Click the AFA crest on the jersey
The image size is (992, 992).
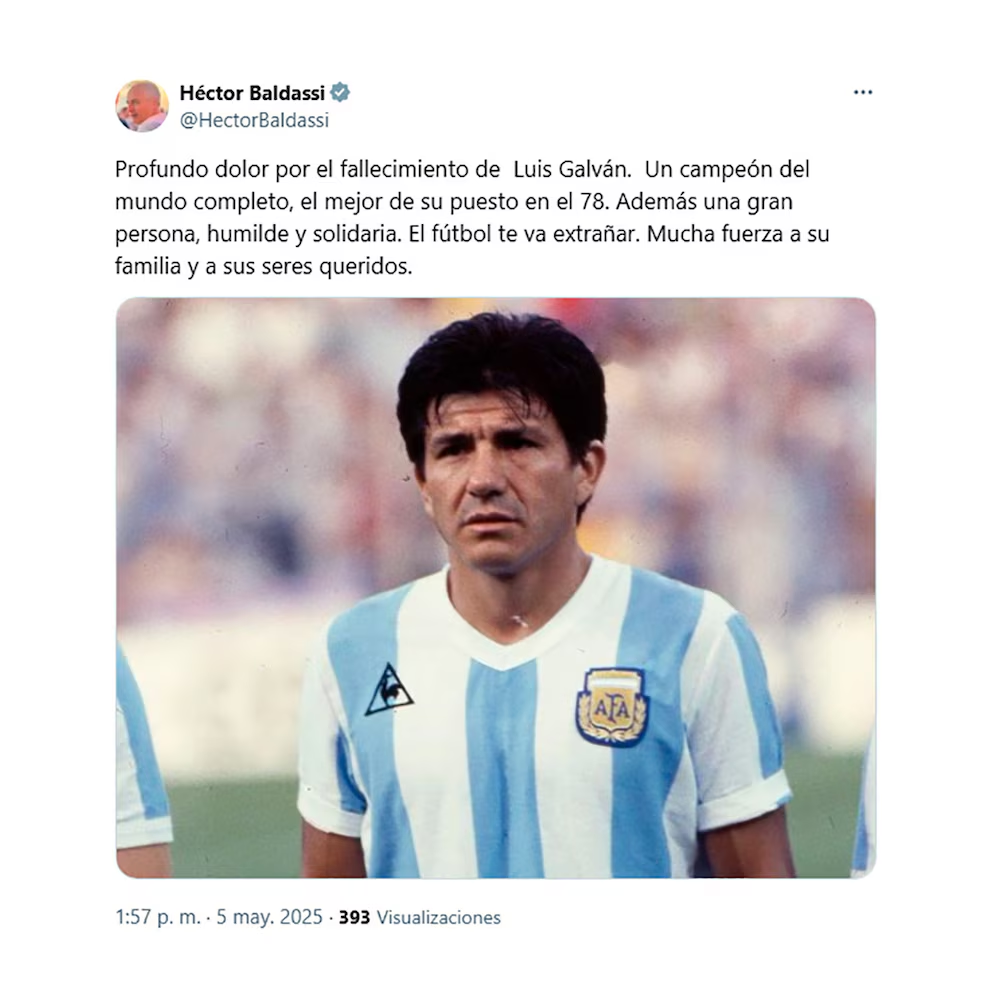pos(612,707)
